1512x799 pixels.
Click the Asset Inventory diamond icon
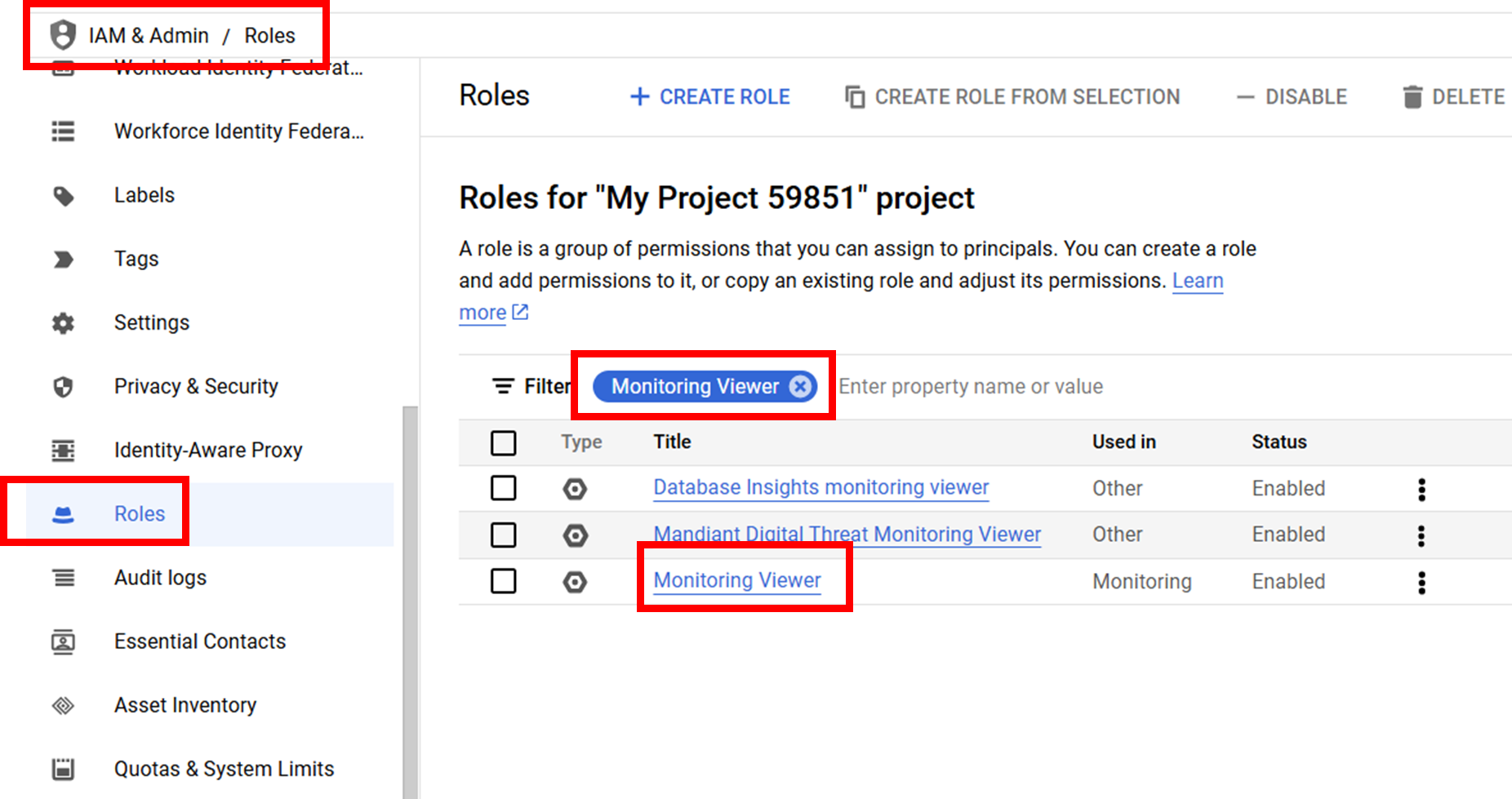pos(63,705)
